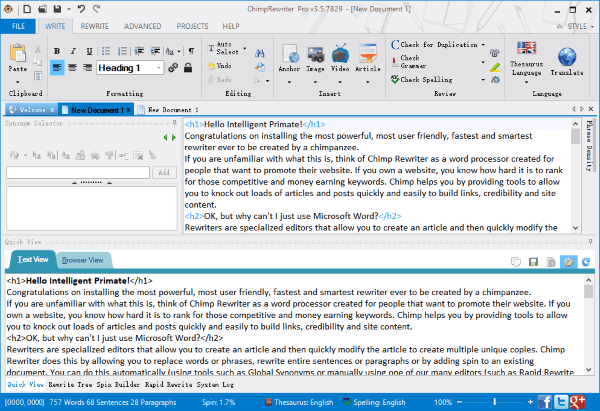This screenshot has height=411, width=600.
Task: Click the zoom in plus button
Action: click(530, 402)
